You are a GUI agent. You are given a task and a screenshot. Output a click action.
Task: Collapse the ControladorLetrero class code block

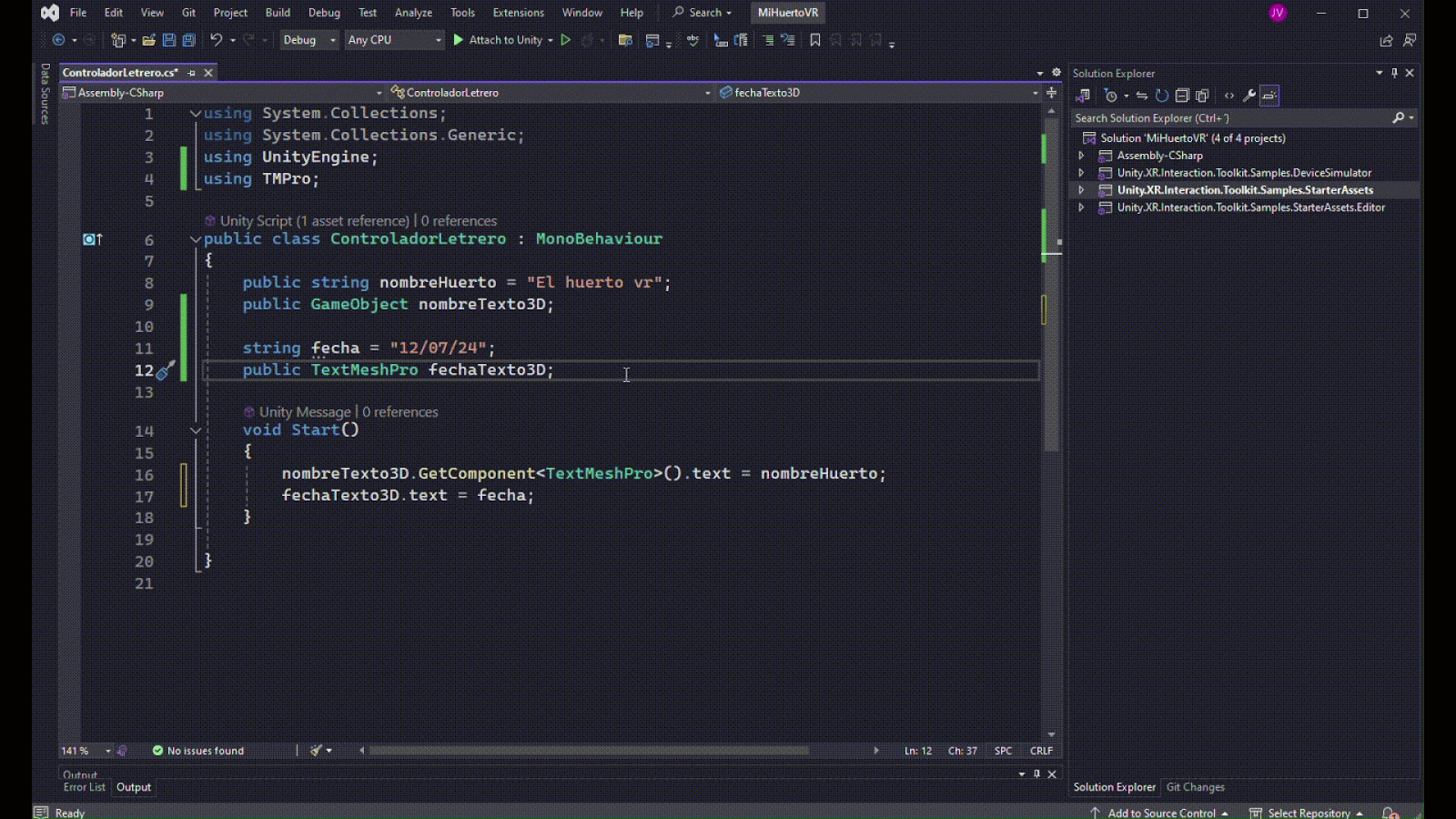(x=195, y=239)
